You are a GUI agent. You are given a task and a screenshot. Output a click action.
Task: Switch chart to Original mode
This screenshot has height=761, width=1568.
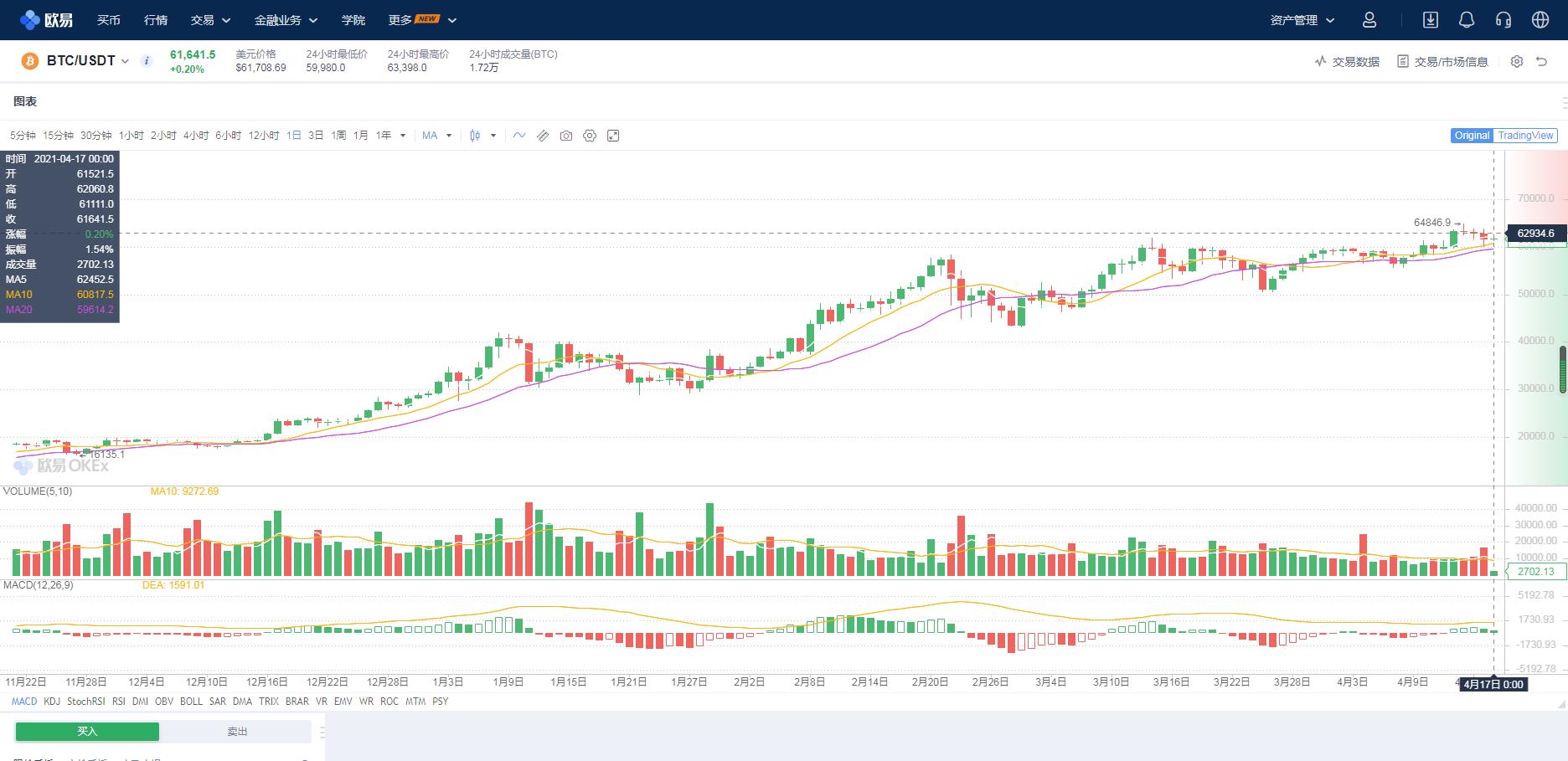click(1472, 136)
